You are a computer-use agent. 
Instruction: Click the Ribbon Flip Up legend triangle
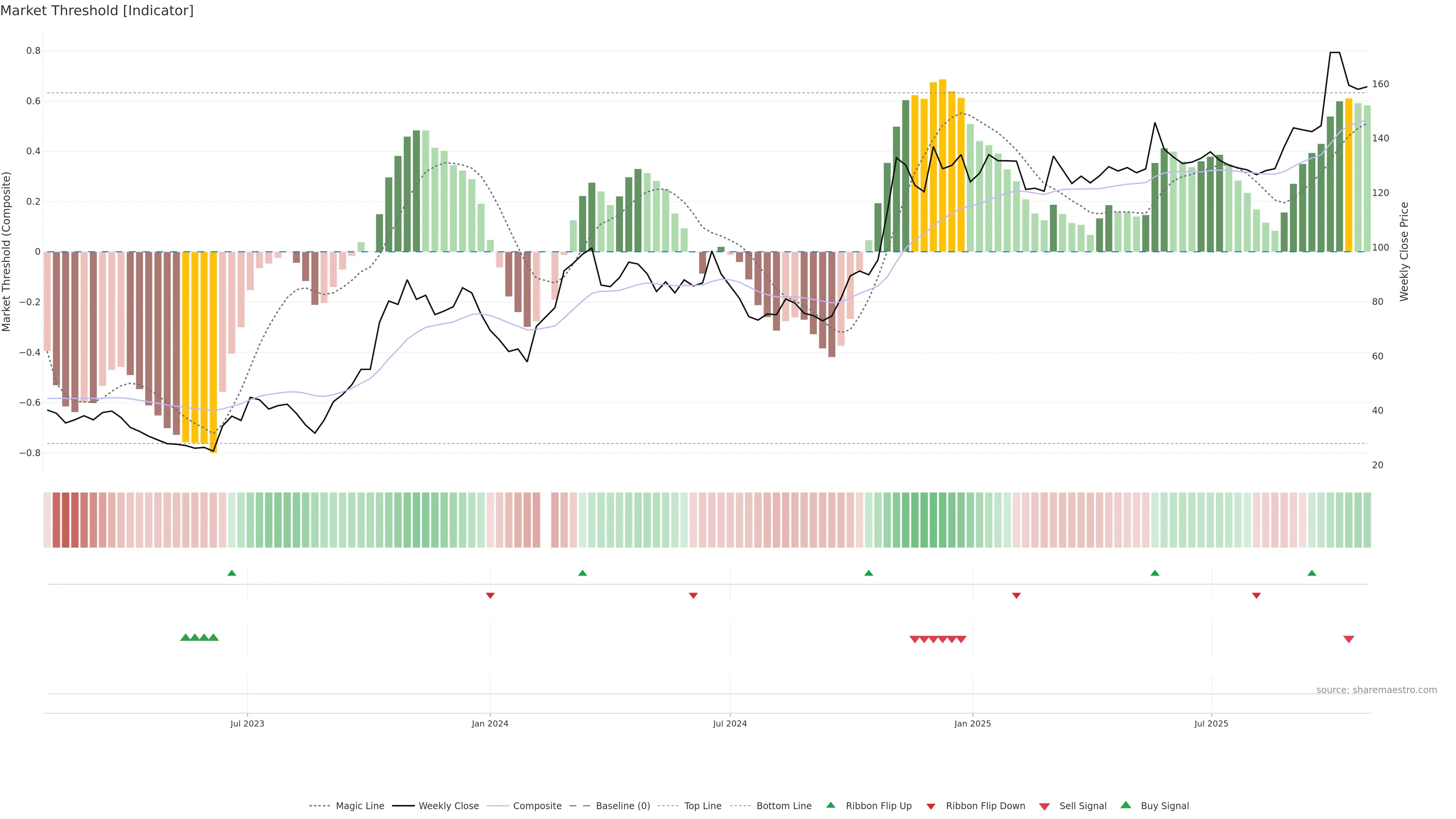pos(830,805)
